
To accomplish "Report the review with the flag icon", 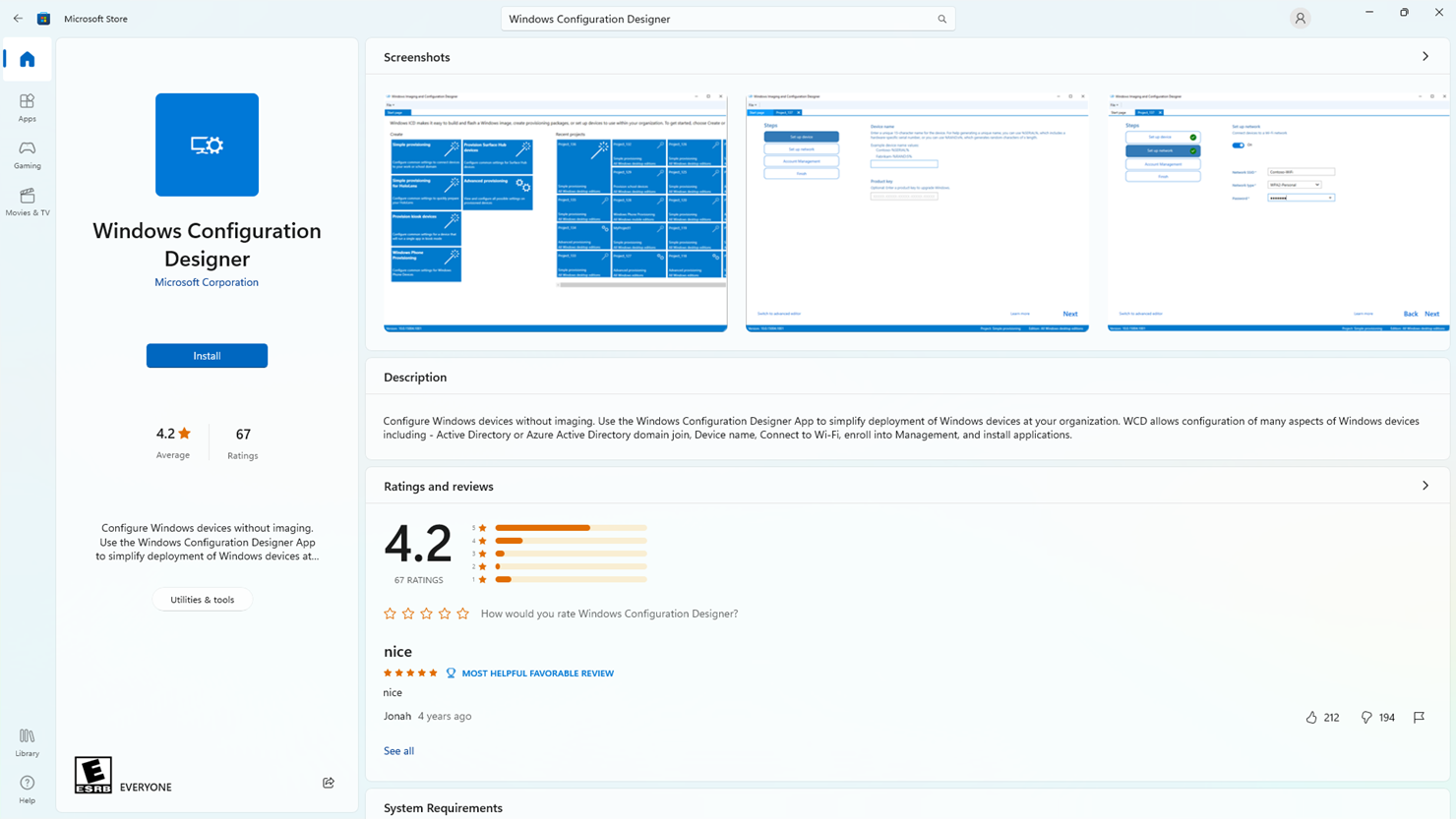I will (1419, 718).
